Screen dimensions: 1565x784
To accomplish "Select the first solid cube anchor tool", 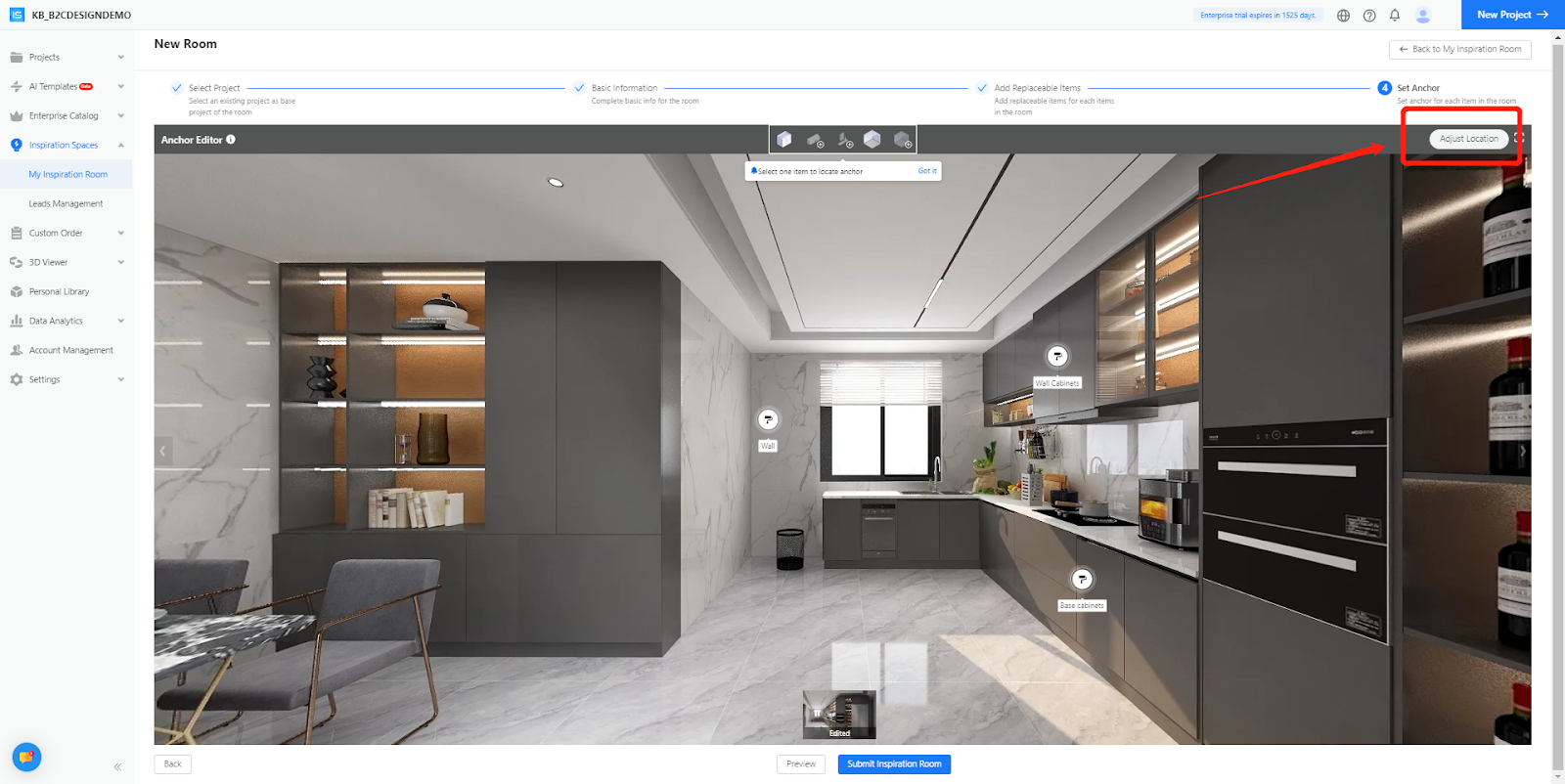I will [783, 140].
